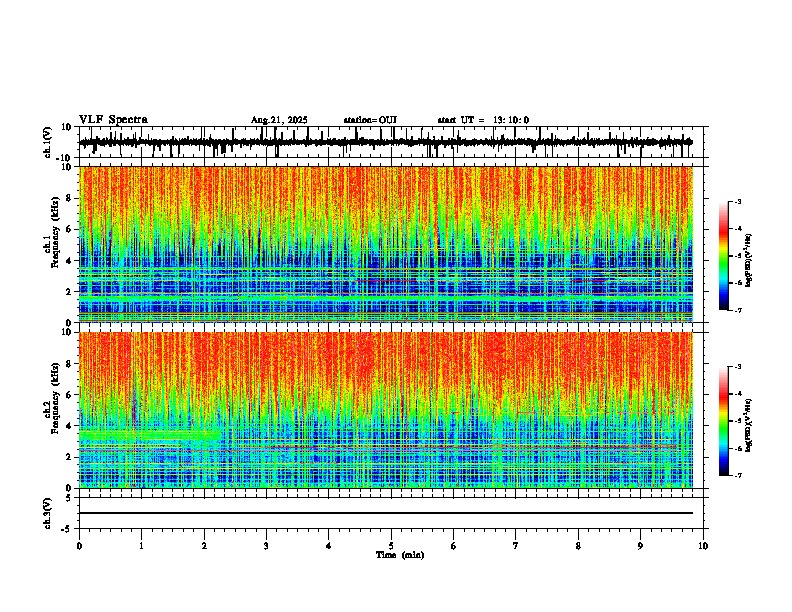Click the ch.1 color bar's log(PSD) axis title

748,261
